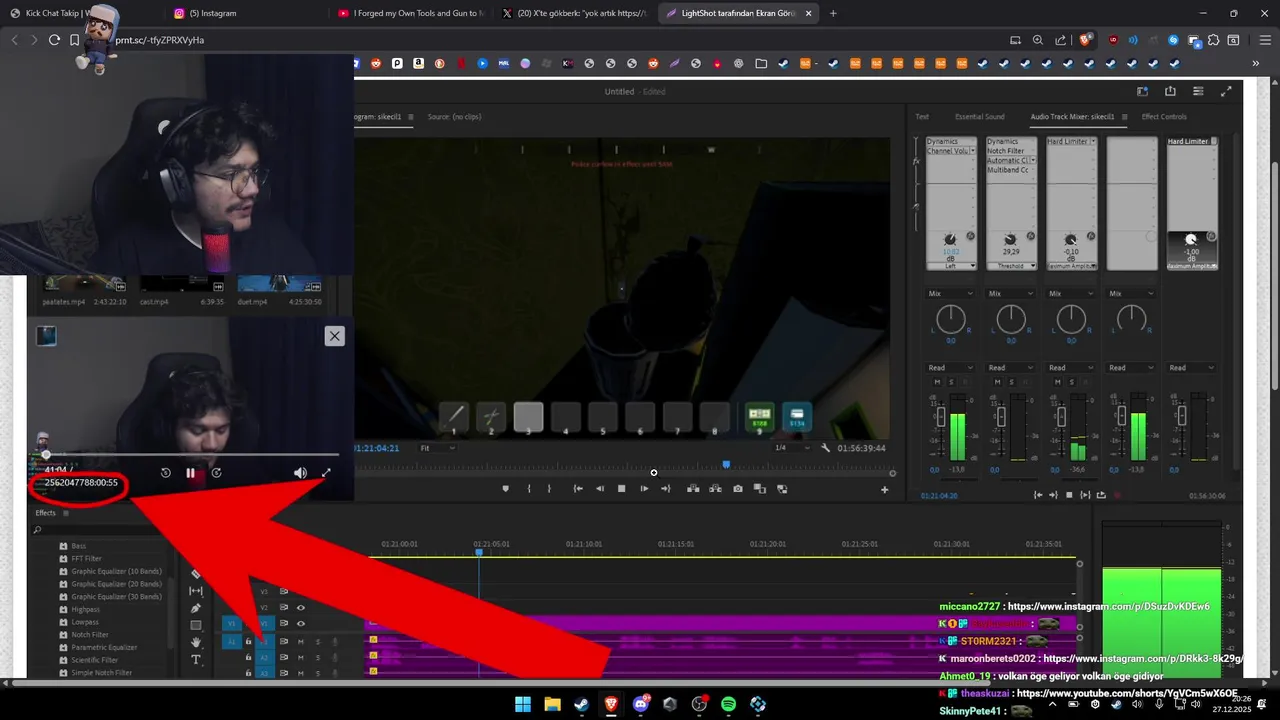Image resolution: width=1280 pixels, height=720 pixels.
Task: Switch to the Text panel tab
Action: click(x=922, y=117)
